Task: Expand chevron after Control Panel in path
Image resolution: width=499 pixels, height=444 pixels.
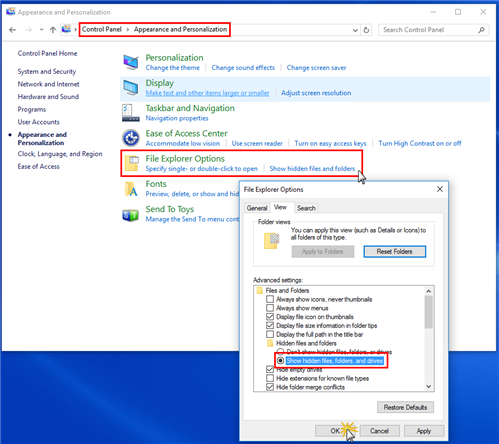Action: click(x=128, y=30)
